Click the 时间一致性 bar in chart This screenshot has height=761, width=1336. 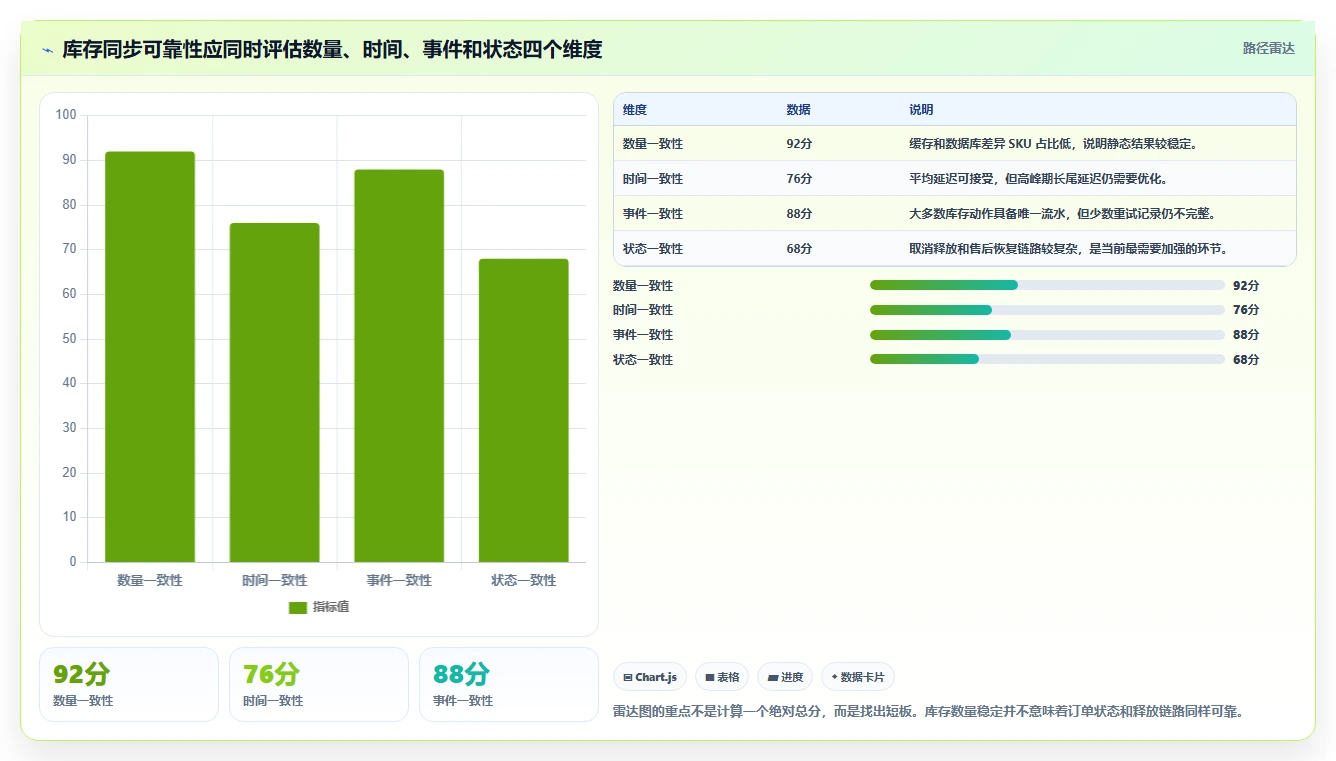pyautogui.click(x=274, y=392)
